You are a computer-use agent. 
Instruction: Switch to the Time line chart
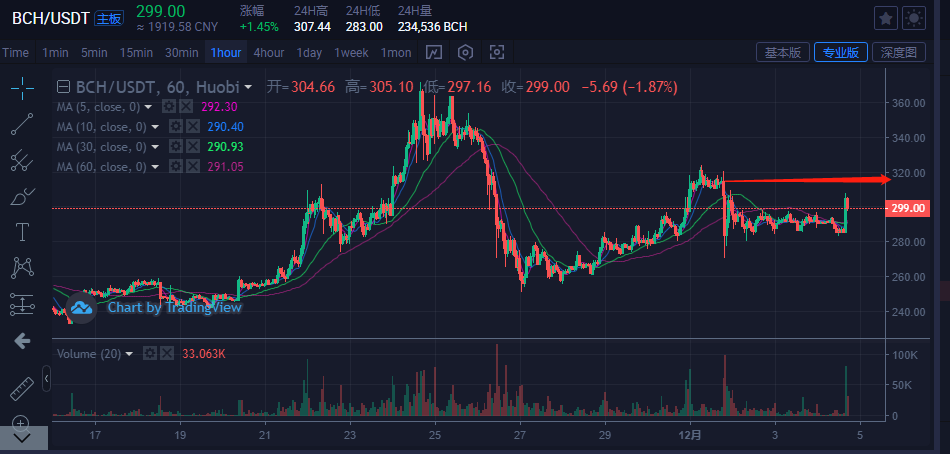click(x=16, y=53)
